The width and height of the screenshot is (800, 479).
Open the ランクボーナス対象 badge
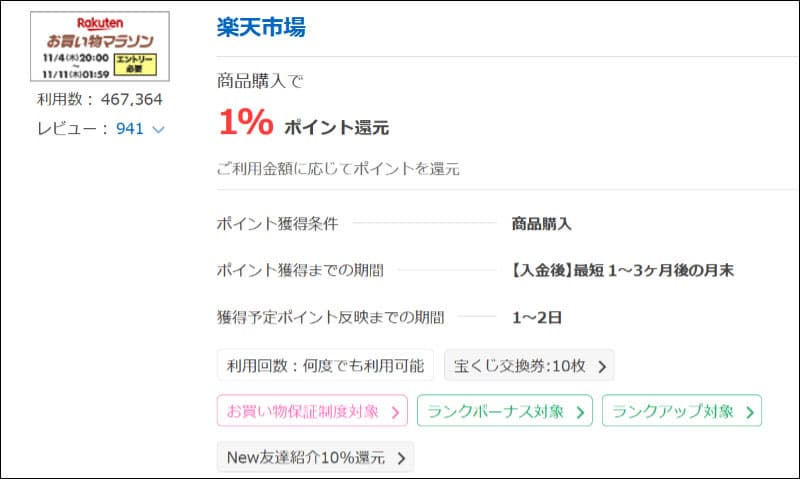point(505,411)
